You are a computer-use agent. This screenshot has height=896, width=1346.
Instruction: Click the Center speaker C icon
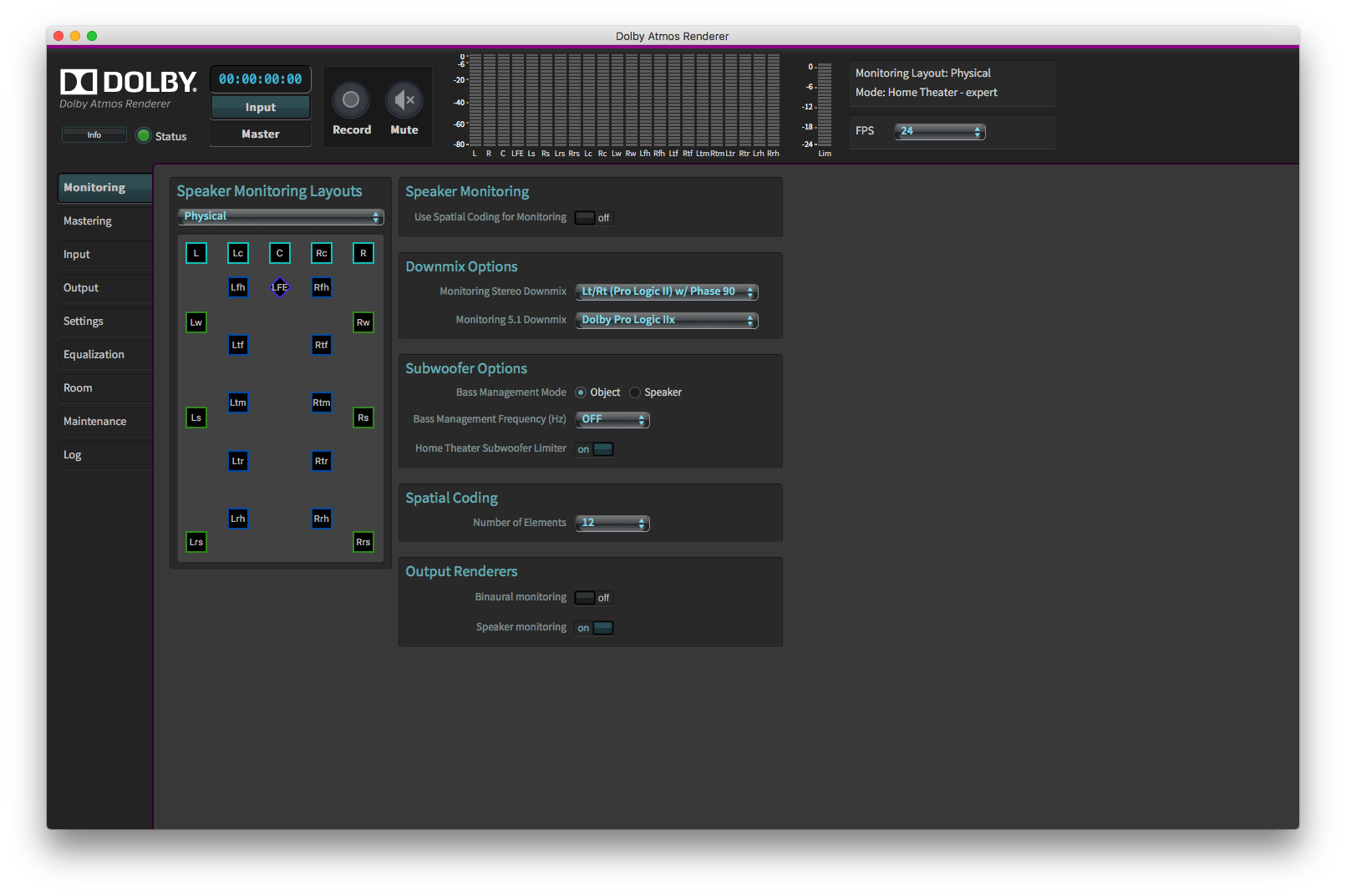click(280, 253)
